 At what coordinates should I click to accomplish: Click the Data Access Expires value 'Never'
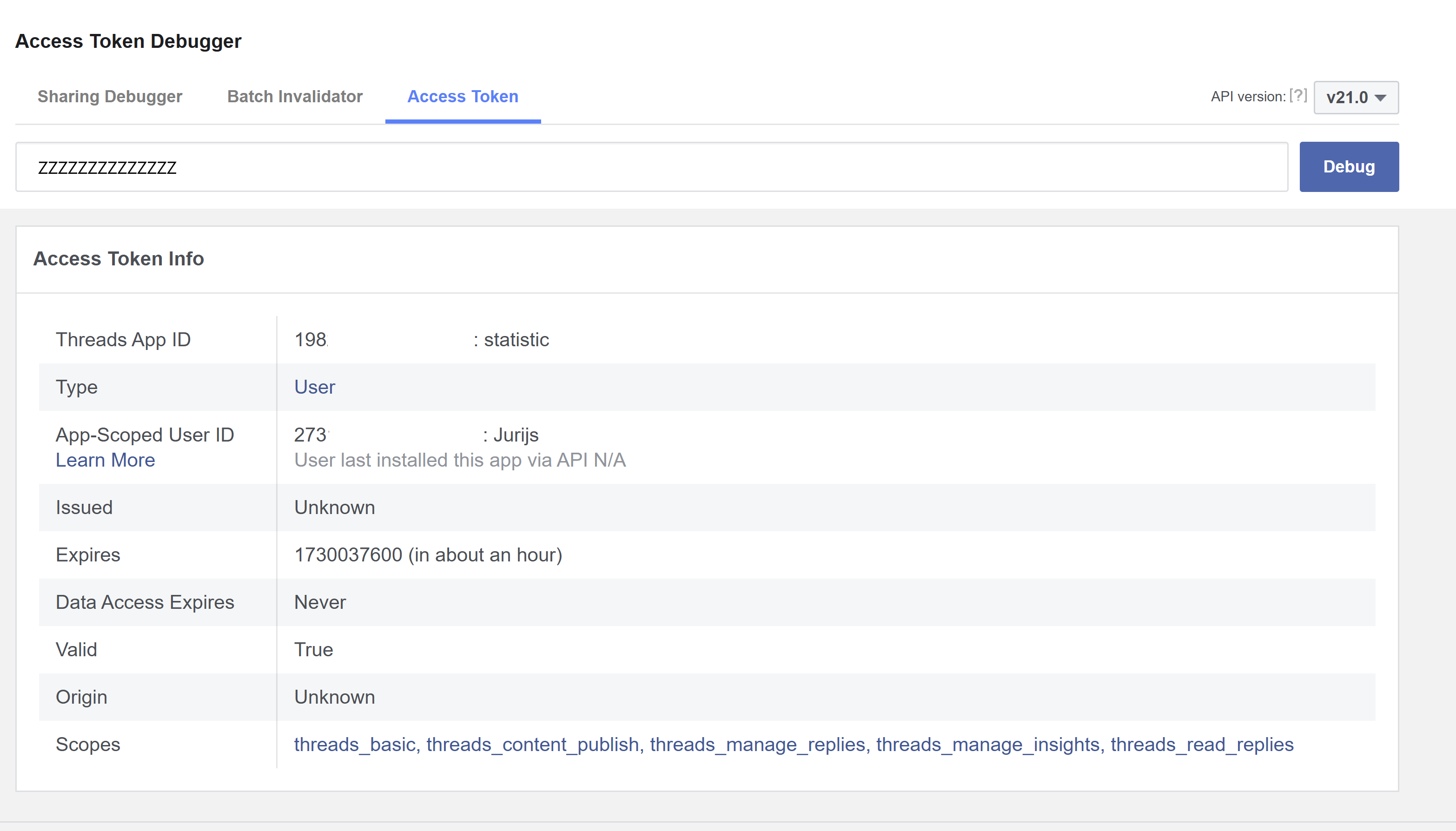320,602
